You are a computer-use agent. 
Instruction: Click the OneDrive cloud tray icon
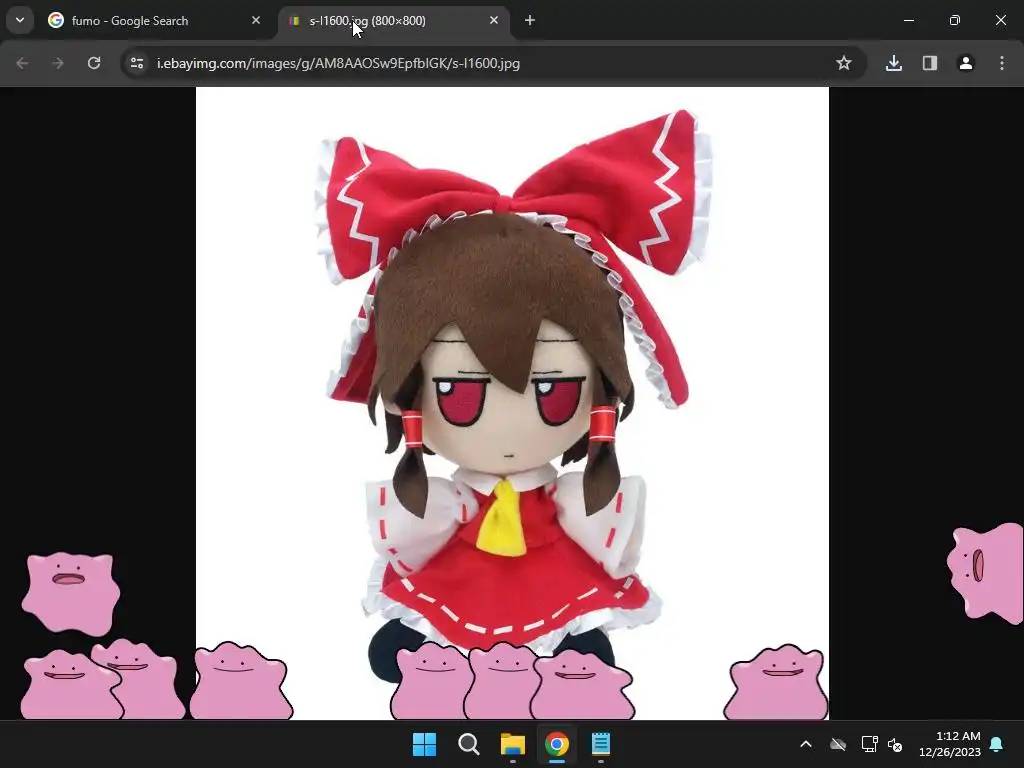838,744
